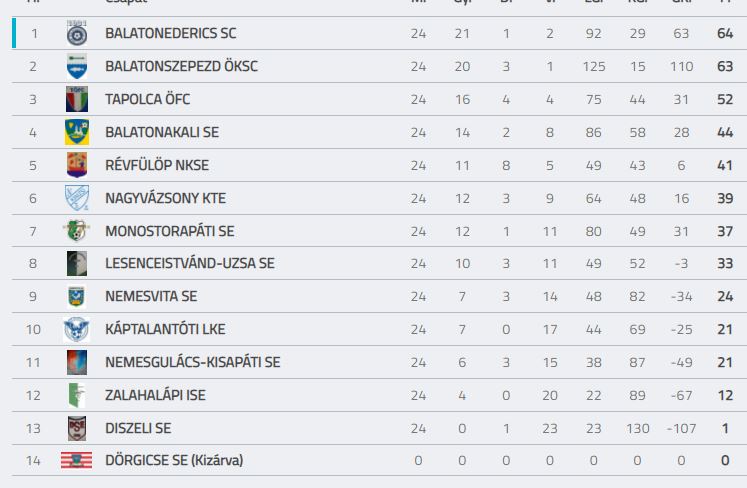Open the NEMESGULÁCS-KISAPÁTI SE team link
Viewport: 747px width, 488px height.
[x=192, y=362]
